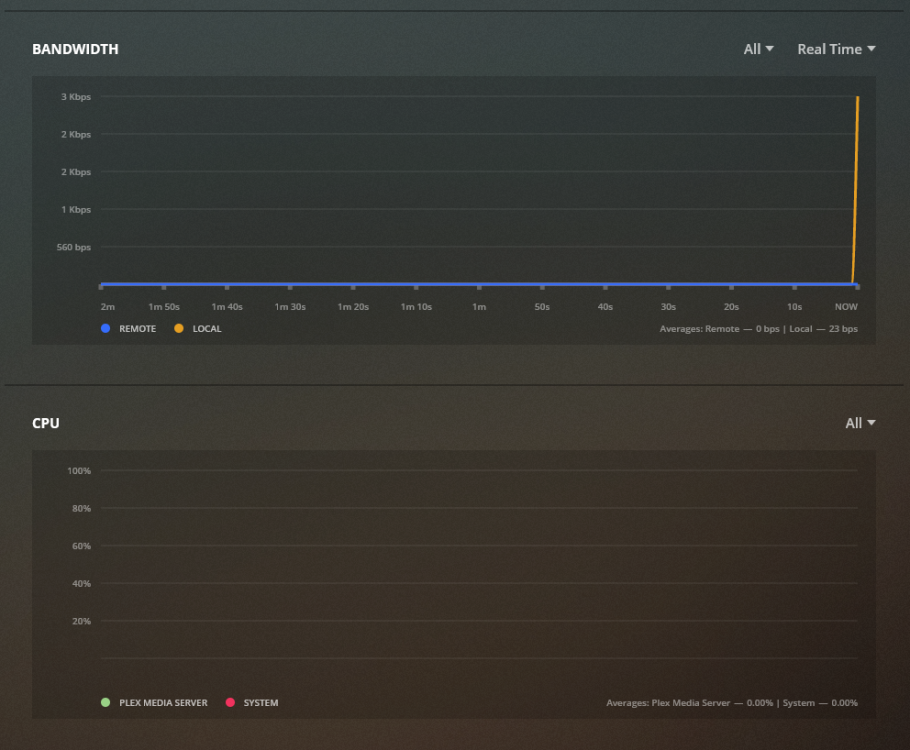Open the Bandwidth 'All' filter dropdown
The width and height of the screenshot is (910, 750).
tap(759, 49)
